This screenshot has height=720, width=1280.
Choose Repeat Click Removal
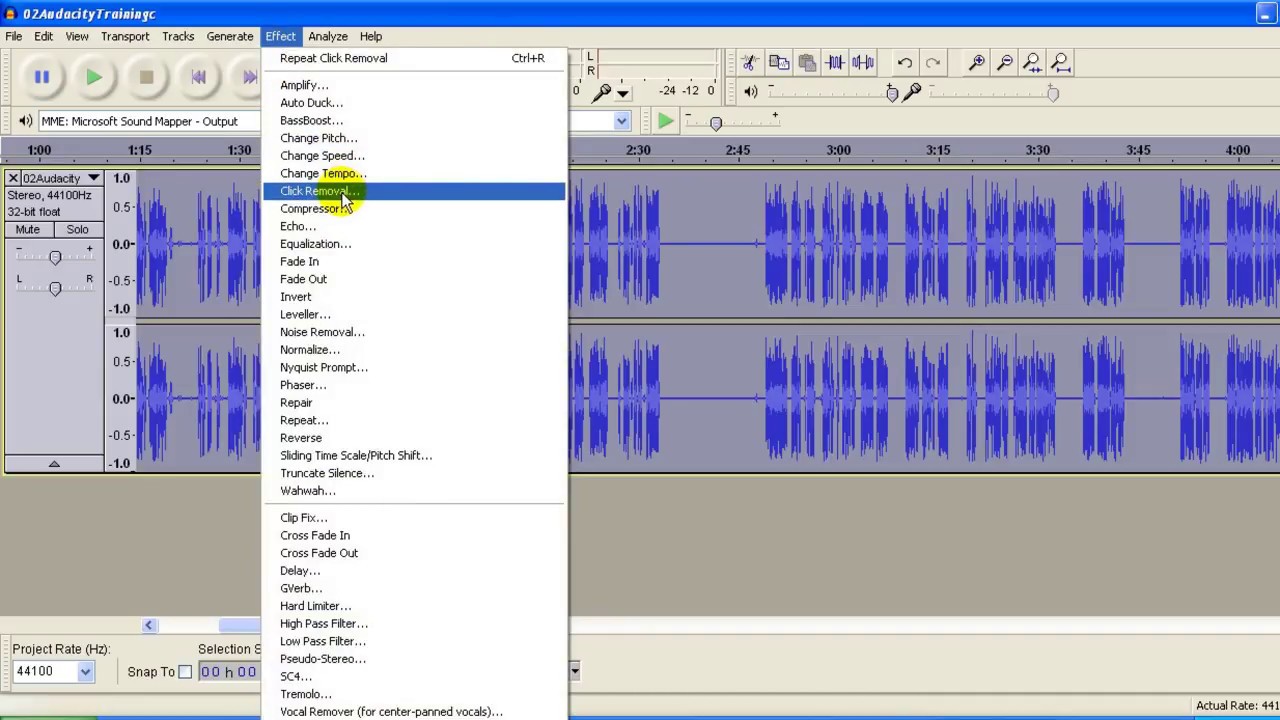[x=414, y=58]
